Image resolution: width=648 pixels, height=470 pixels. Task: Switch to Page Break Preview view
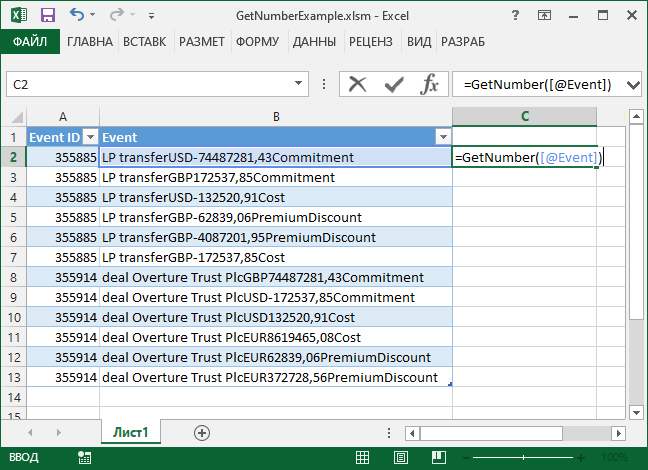point(438,457)
